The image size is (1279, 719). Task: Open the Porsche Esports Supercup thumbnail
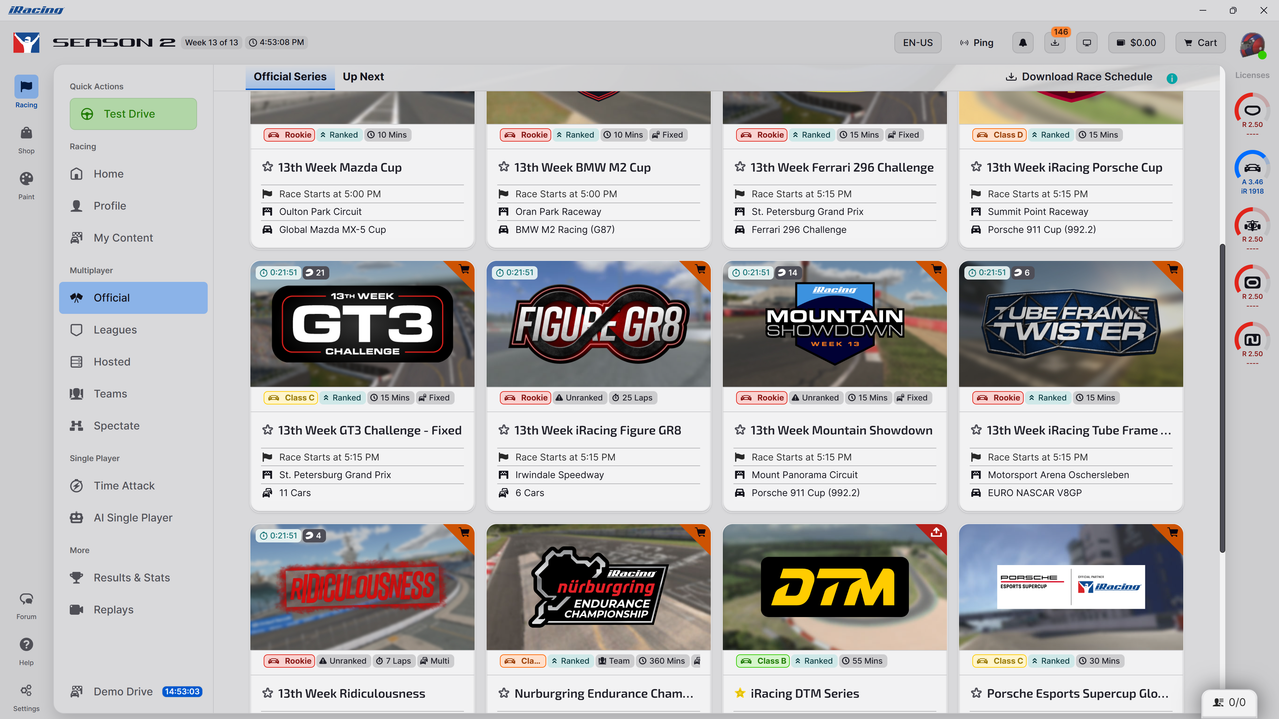coord(1070,587)
